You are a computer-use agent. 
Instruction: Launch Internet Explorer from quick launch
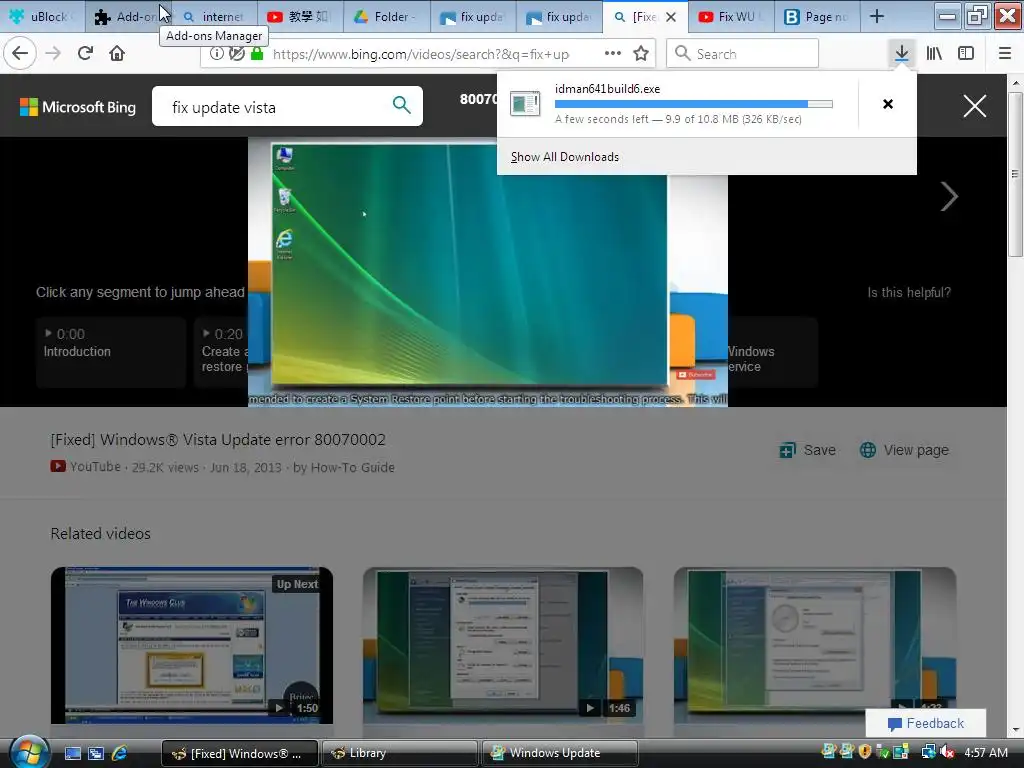120,753
